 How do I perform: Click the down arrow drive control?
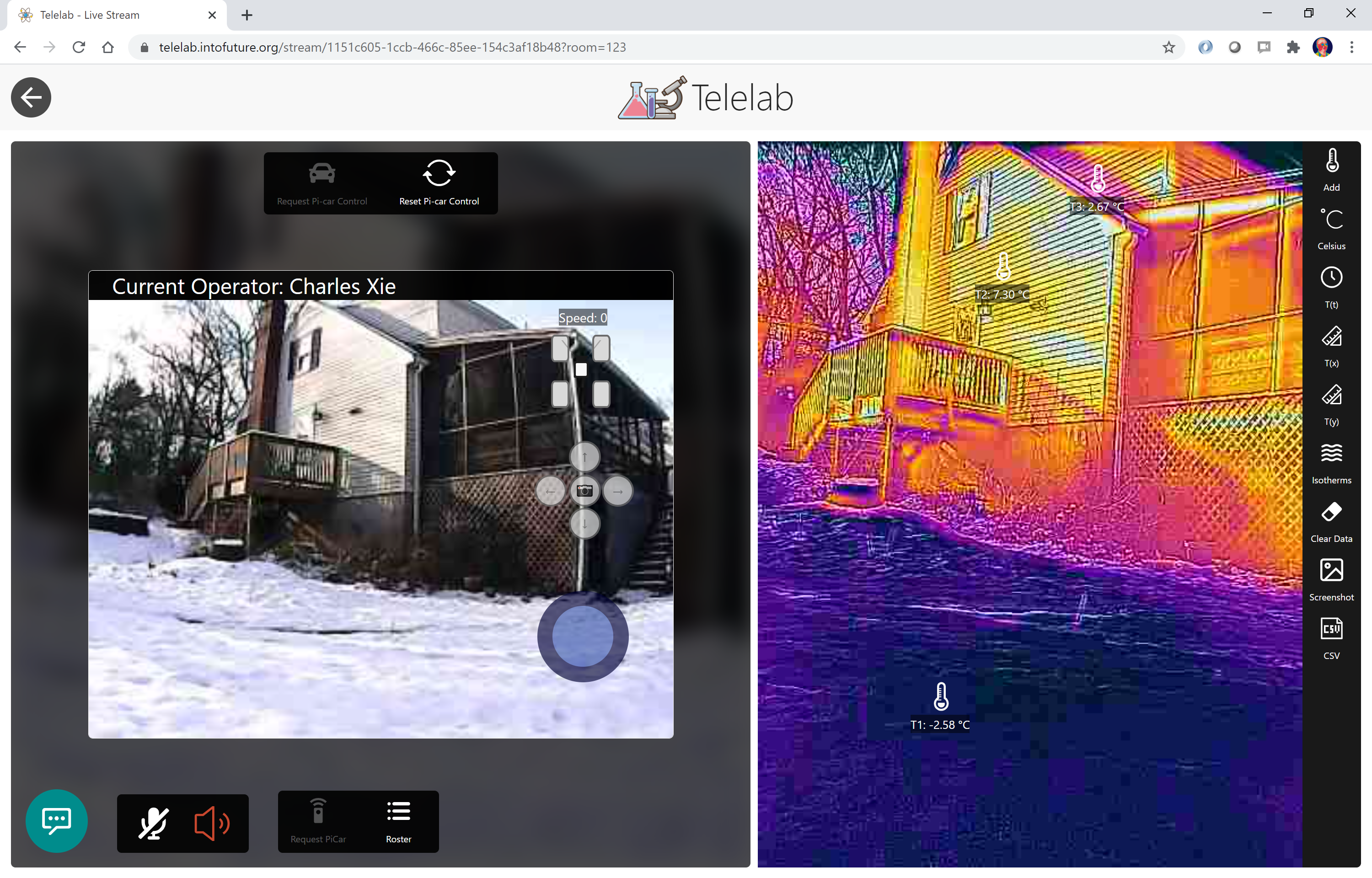[584, 524]
